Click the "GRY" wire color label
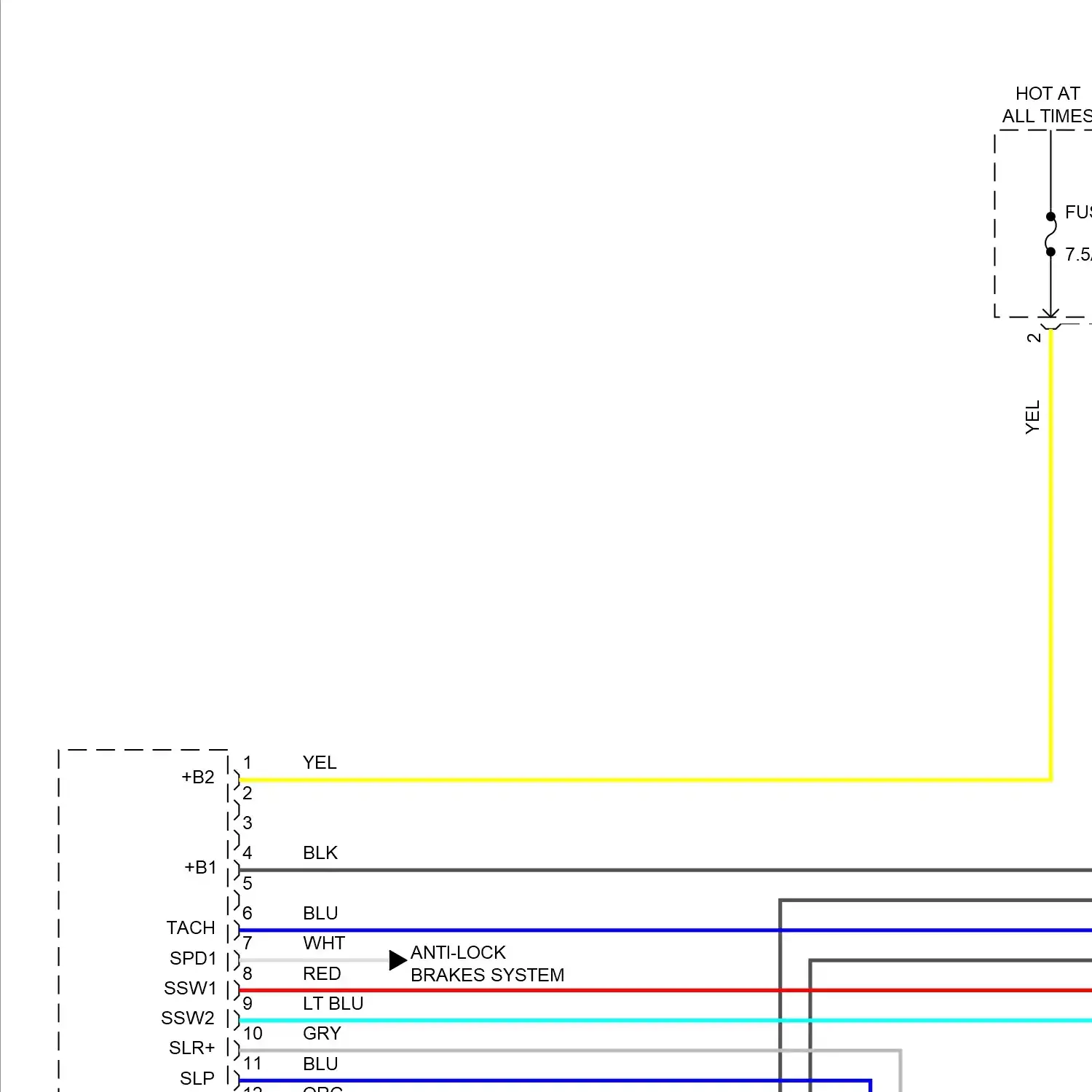Image resolution: width=1092 pixels, height=1092 pixels. (322, 1033)
